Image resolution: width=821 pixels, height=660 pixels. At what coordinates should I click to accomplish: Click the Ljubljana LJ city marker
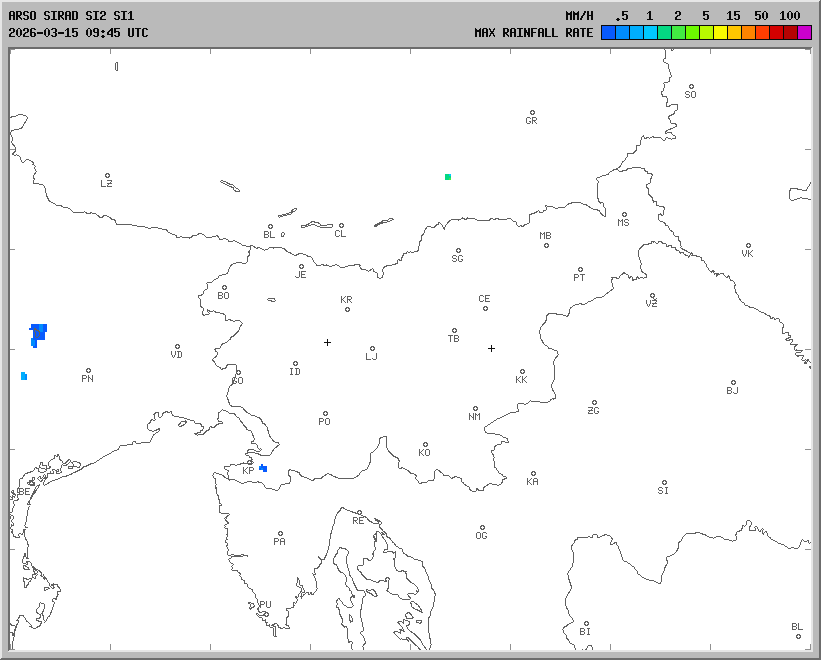[372, 349]
